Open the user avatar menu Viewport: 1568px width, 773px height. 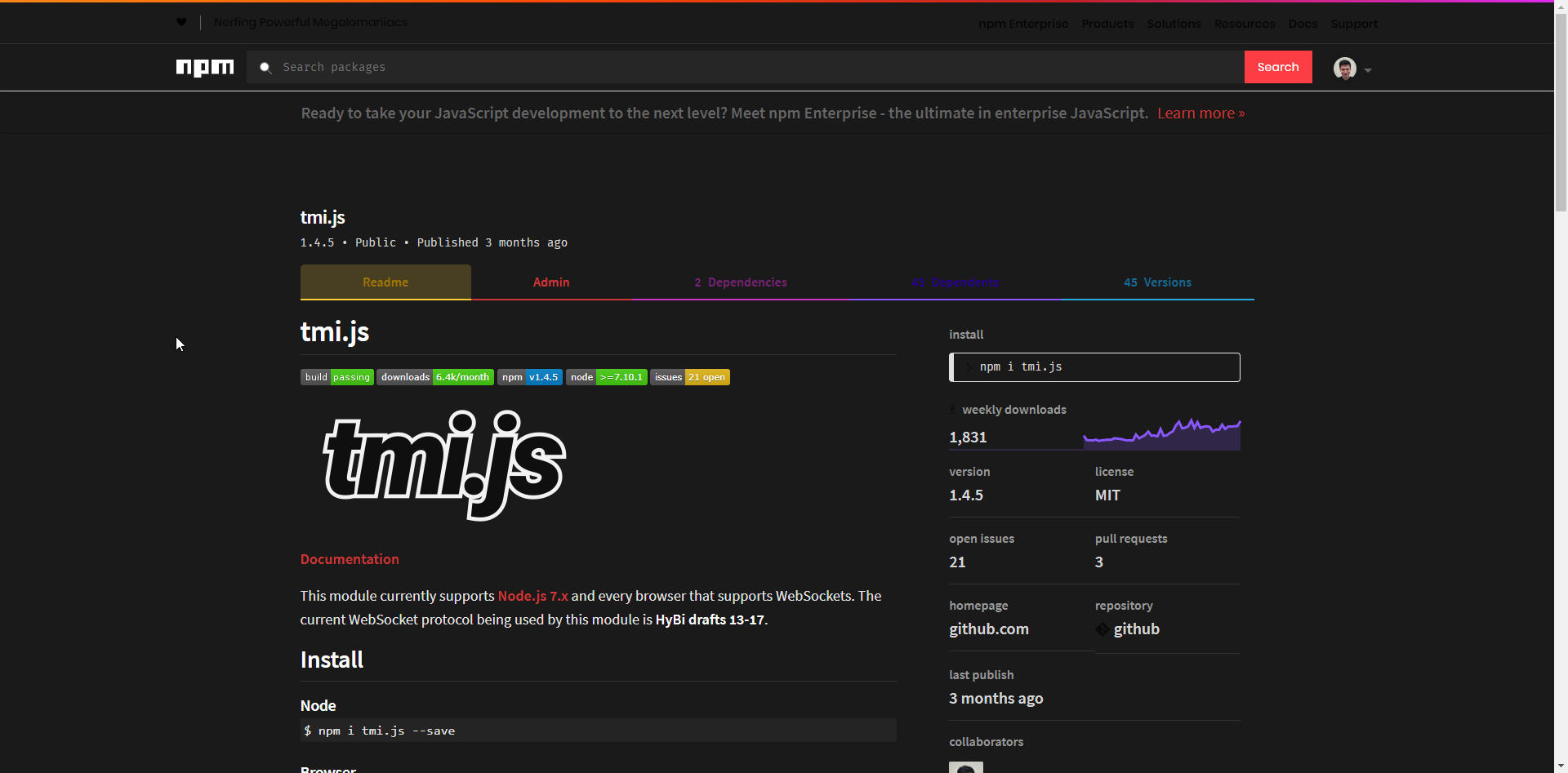pos(1345,69)
